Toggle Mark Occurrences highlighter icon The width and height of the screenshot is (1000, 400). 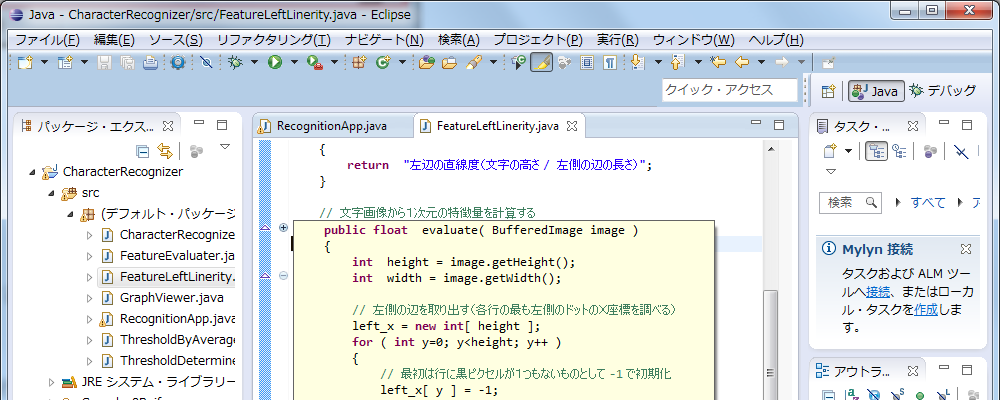pyautogui.click(x=541, y=62)
